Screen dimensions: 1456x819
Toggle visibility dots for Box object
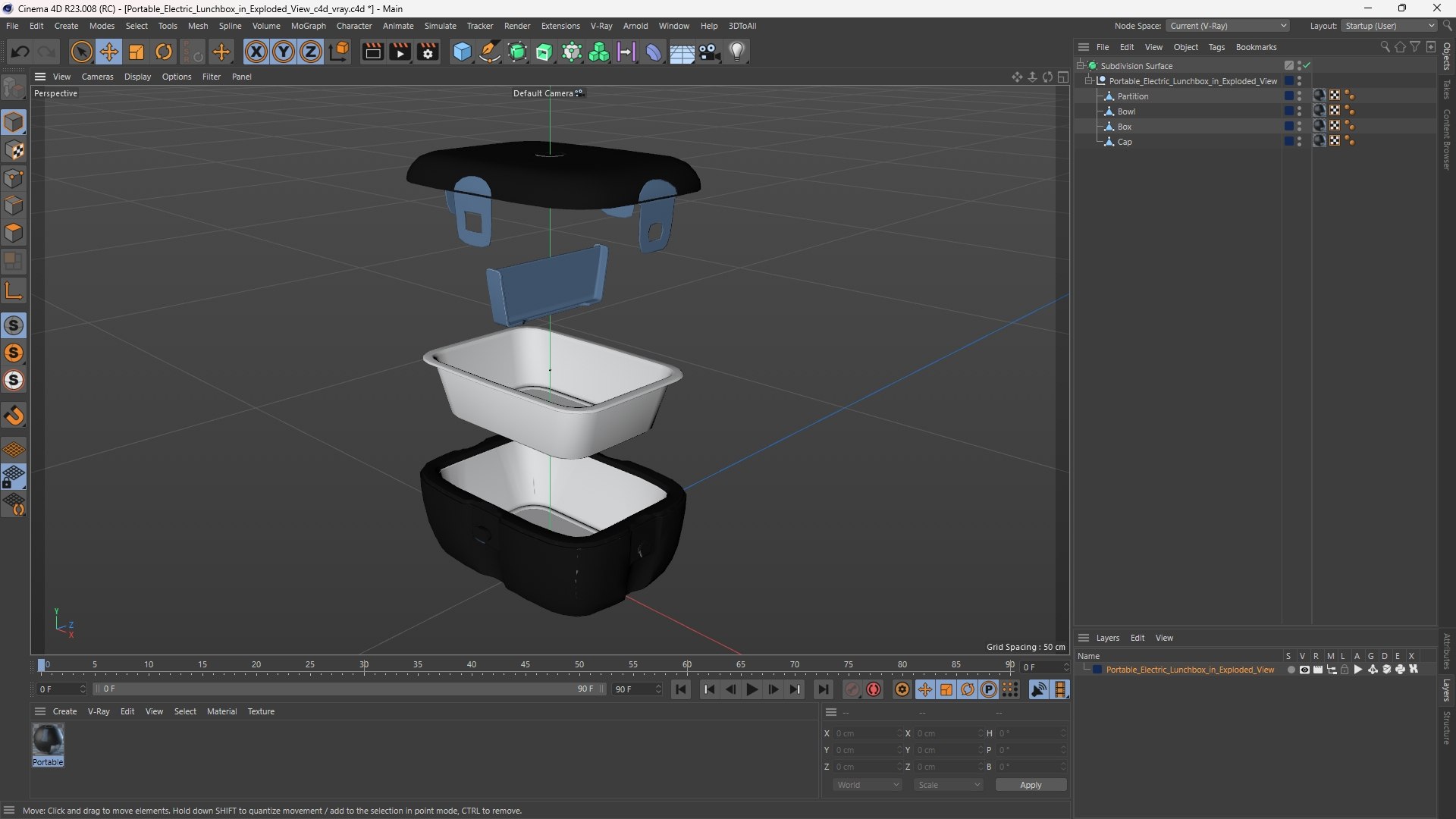[x=1299, y=127]
